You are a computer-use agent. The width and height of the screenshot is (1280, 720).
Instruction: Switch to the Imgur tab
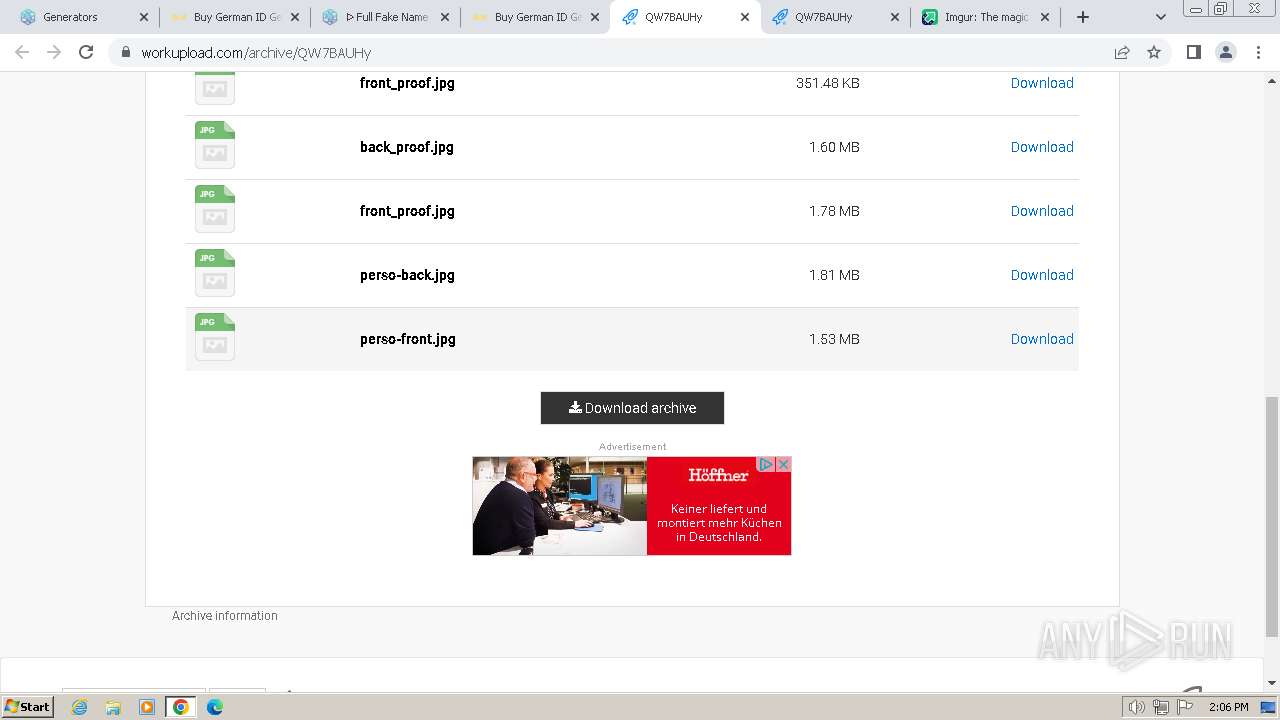[987, 17]
